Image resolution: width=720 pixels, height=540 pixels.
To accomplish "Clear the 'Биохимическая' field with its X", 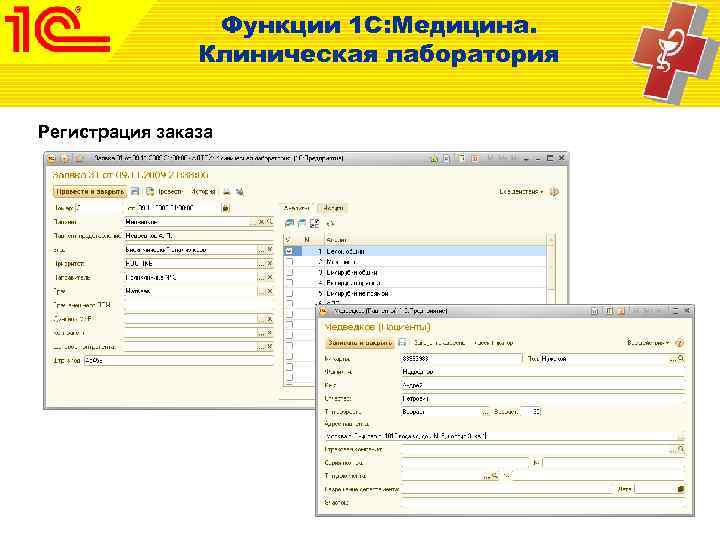I will click(270, 250).
